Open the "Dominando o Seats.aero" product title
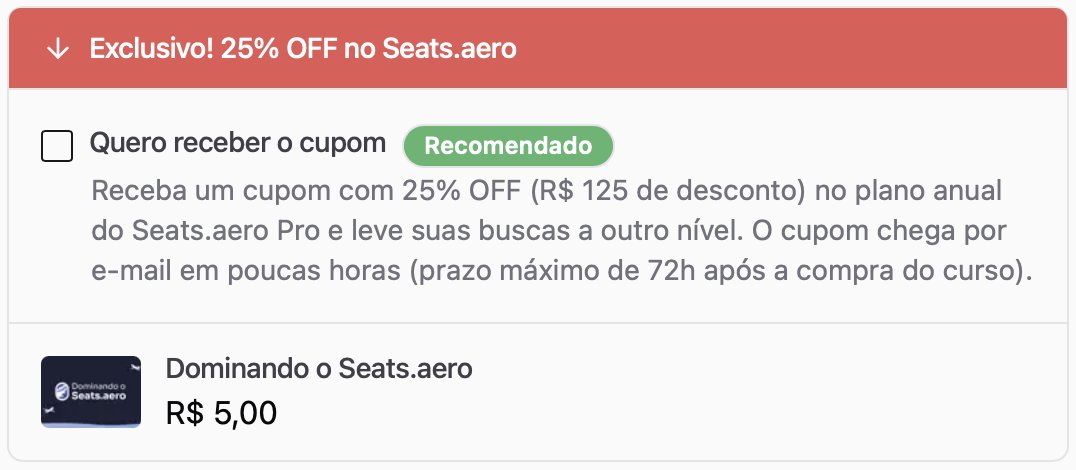Screen dimensions: 1076x470 [319, 368]
